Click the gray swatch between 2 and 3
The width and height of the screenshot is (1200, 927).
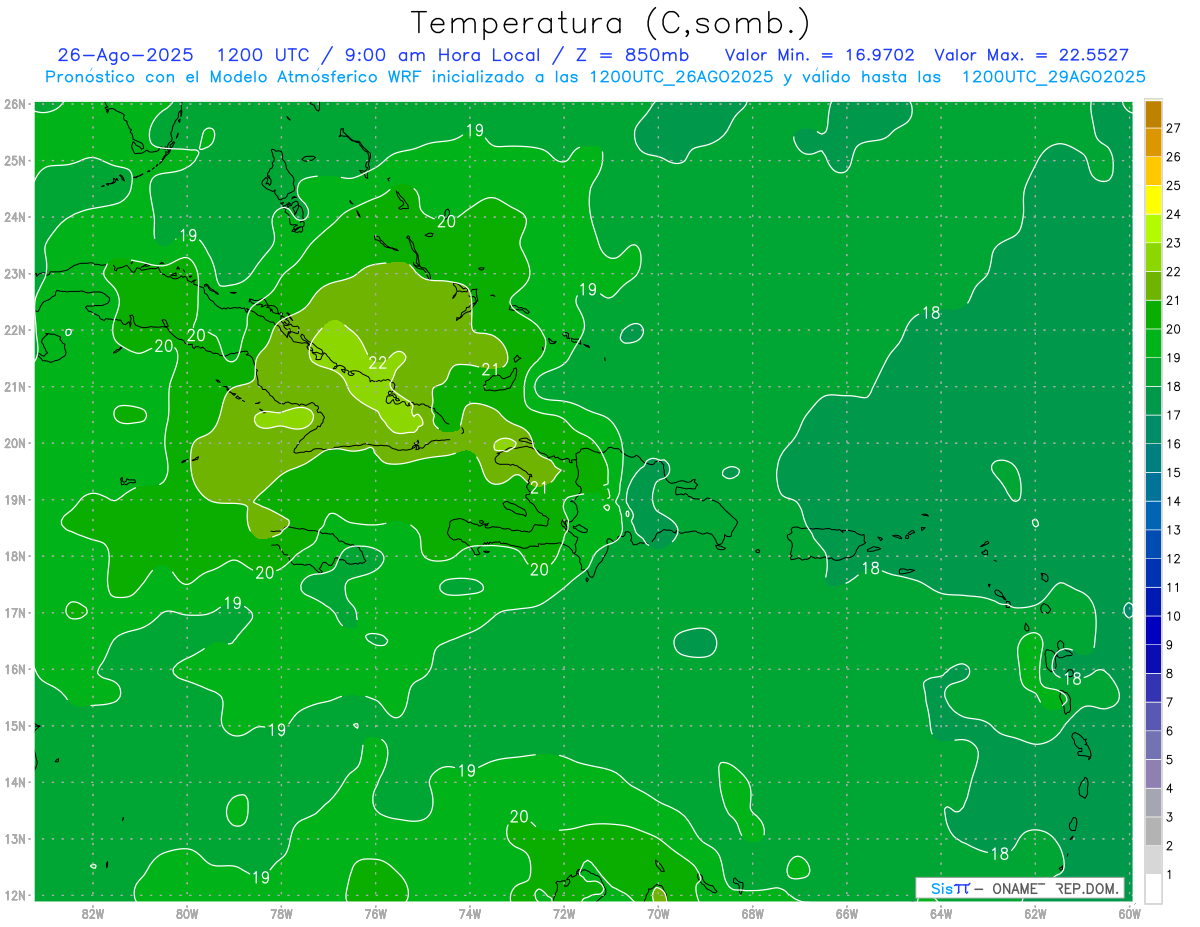point(1153,831)
